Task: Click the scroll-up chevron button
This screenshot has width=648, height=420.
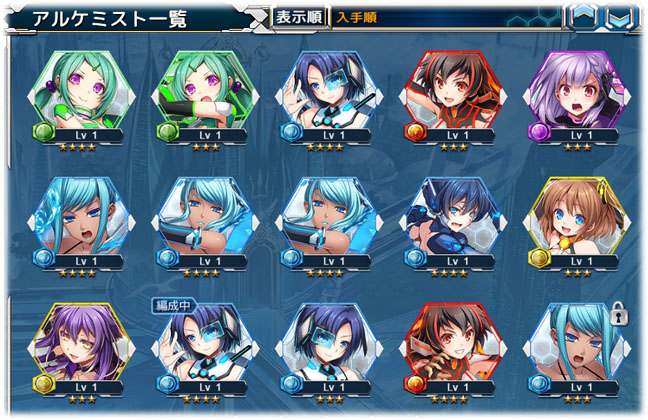Action: [x=584, y=17]
